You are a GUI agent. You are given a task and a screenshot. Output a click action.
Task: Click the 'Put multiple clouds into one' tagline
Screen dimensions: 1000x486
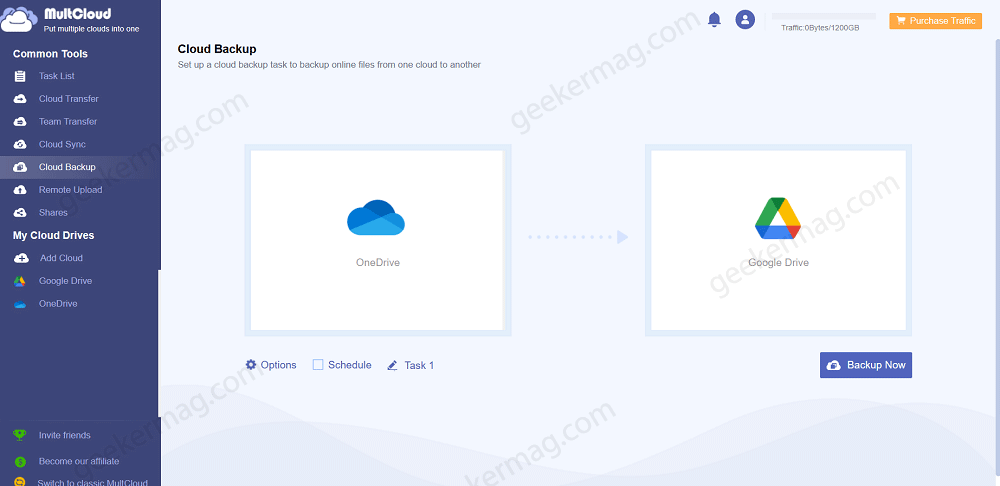pyautogui.click(x=91, y=29)
